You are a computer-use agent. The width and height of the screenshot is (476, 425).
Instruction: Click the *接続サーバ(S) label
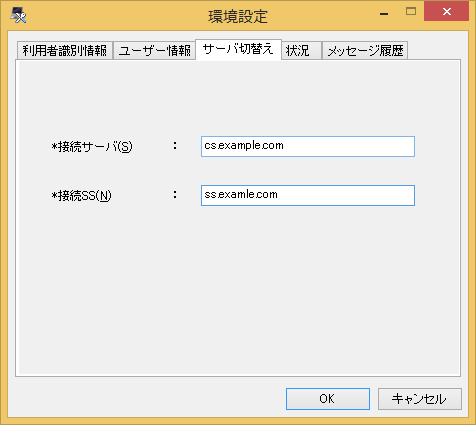92,147
